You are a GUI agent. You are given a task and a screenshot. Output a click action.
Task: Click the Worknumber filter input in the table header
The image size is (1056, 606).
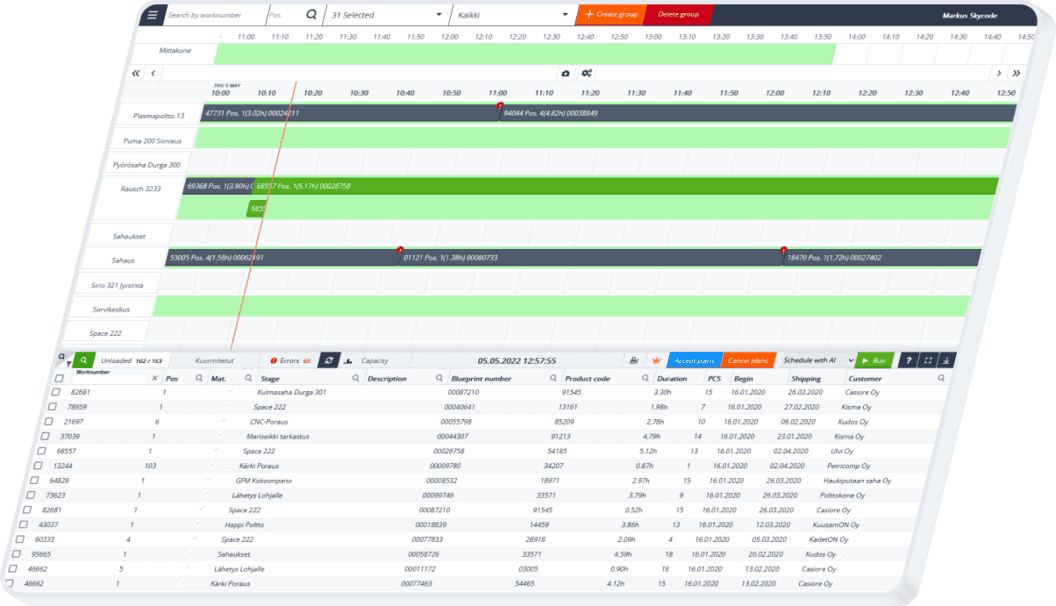point(108,379)
